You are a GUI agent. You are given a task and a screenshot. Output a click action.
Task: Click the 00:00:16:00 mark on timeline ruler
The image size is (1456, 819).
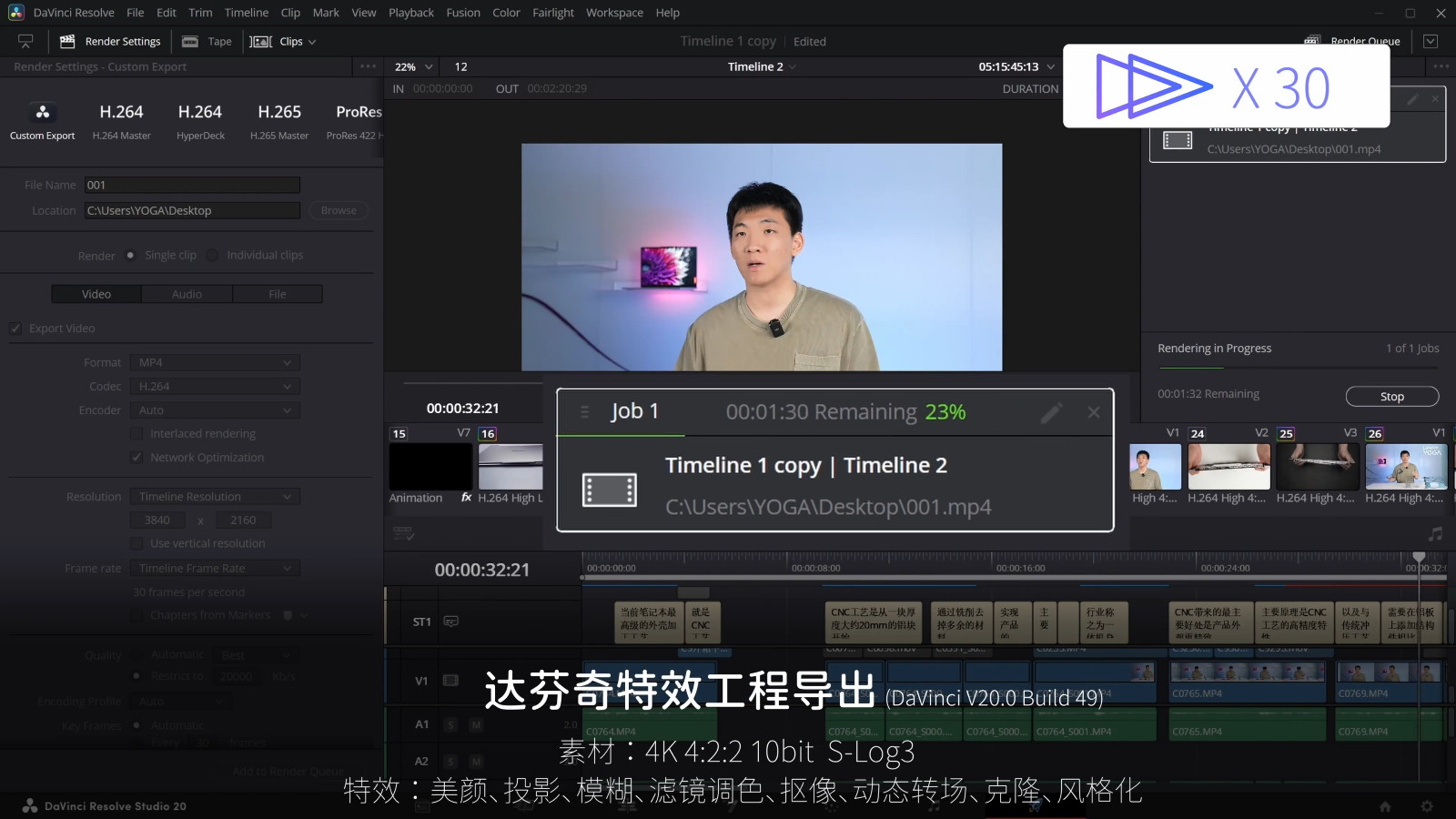click(1020, 568)
